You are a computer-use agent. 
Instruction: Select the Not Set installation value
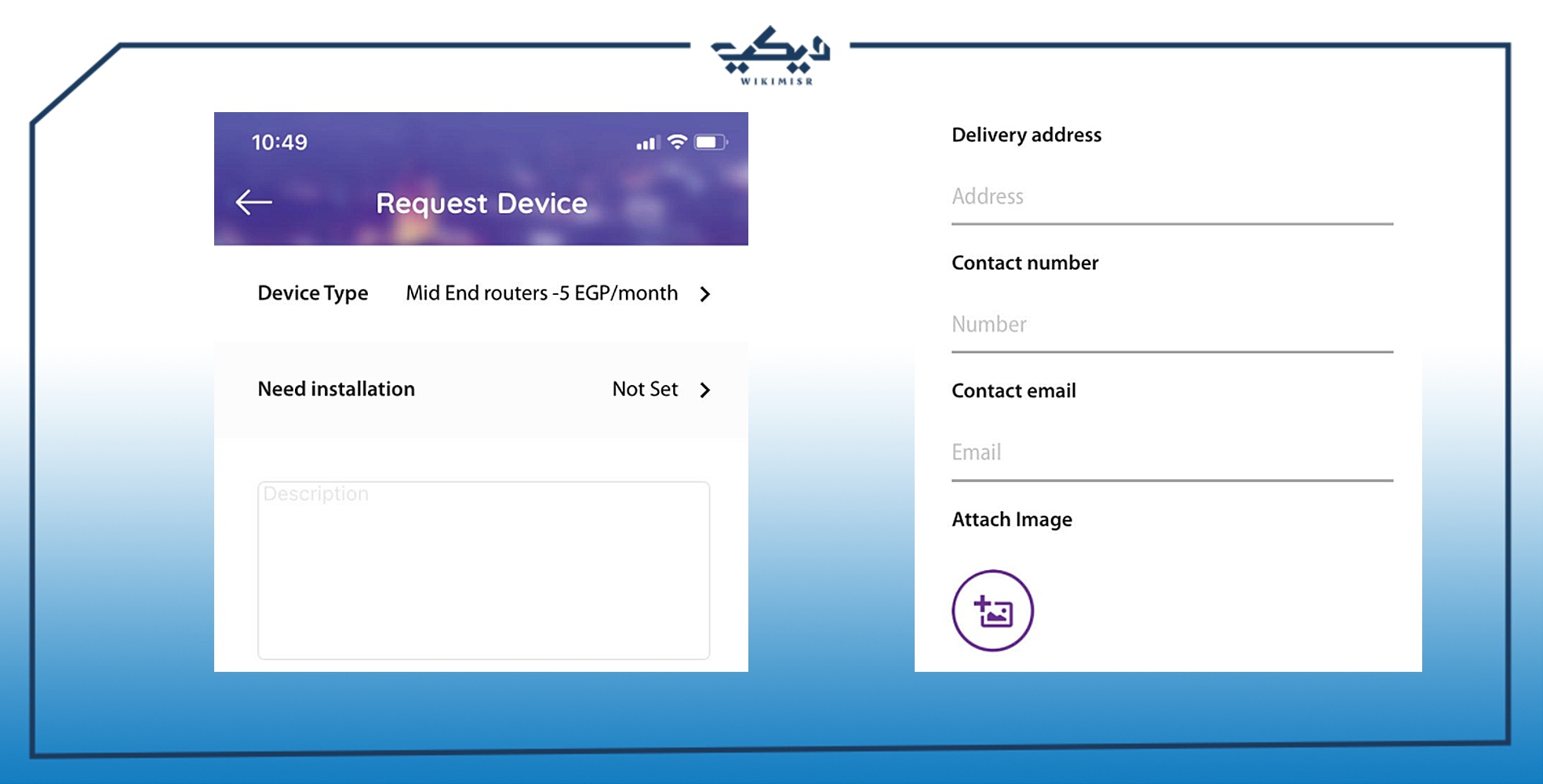644,389
